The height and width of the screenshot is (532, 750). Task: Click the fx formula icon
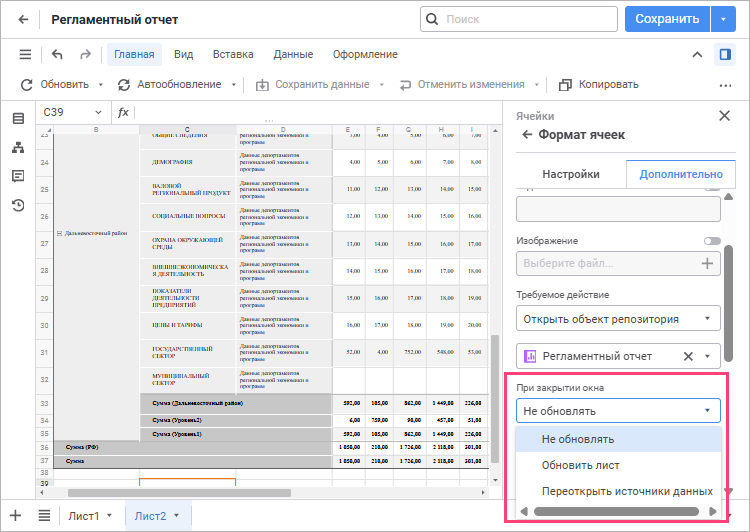(x=123, y=112)
